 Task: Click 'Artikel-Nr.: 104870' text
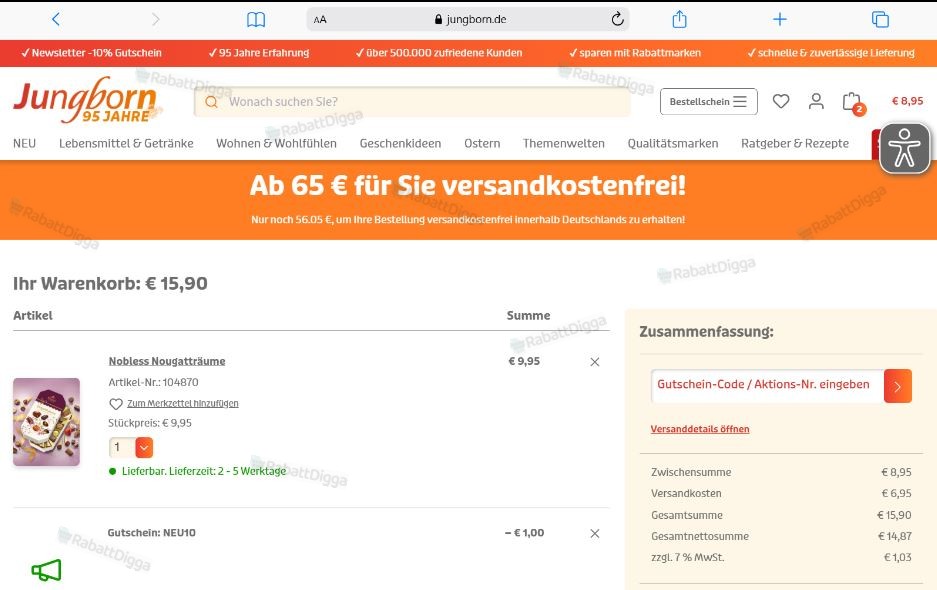tap(153, 382)
